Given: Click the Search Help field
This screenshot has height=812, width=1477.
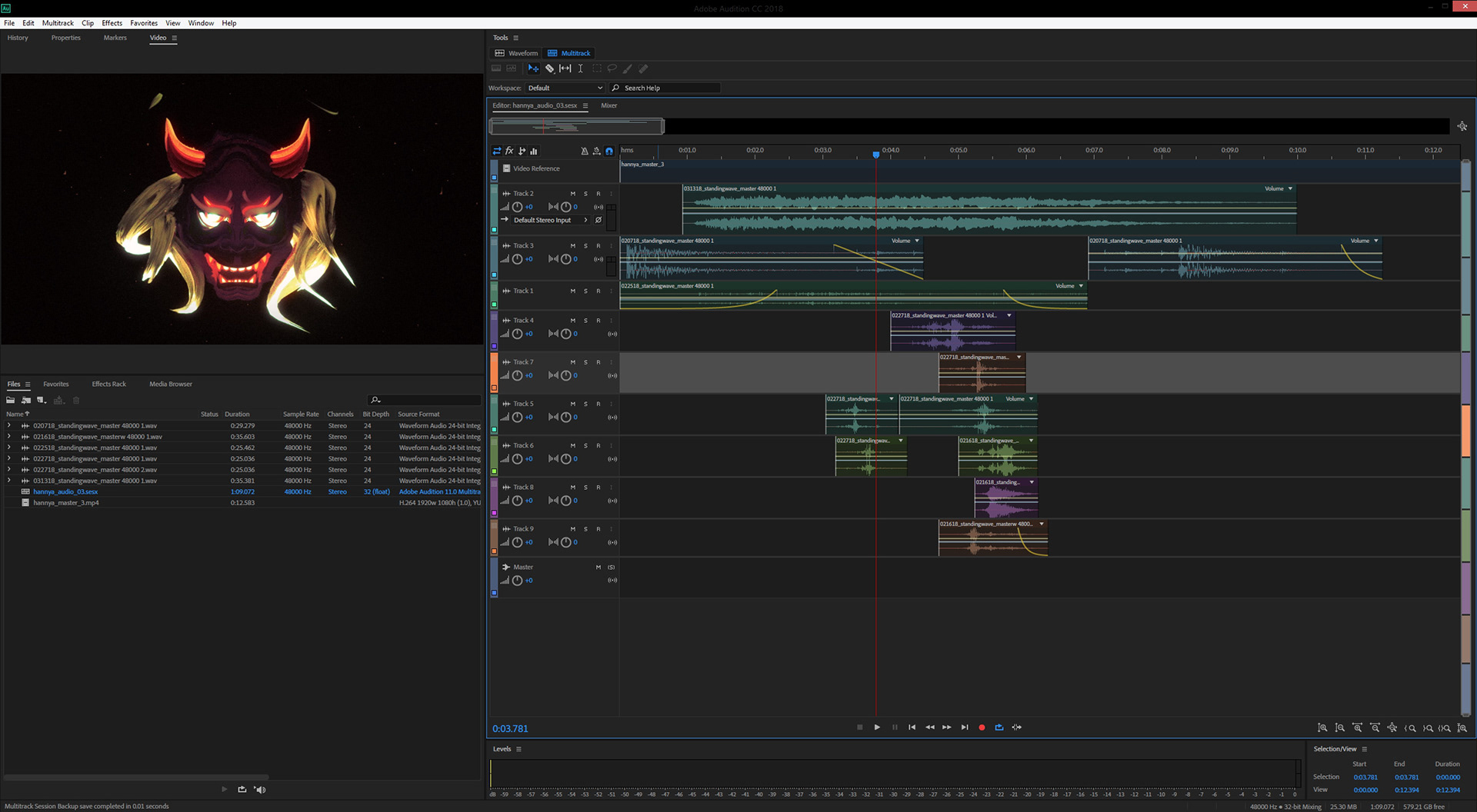Looking at the screenshot, I should coord(666,88).
